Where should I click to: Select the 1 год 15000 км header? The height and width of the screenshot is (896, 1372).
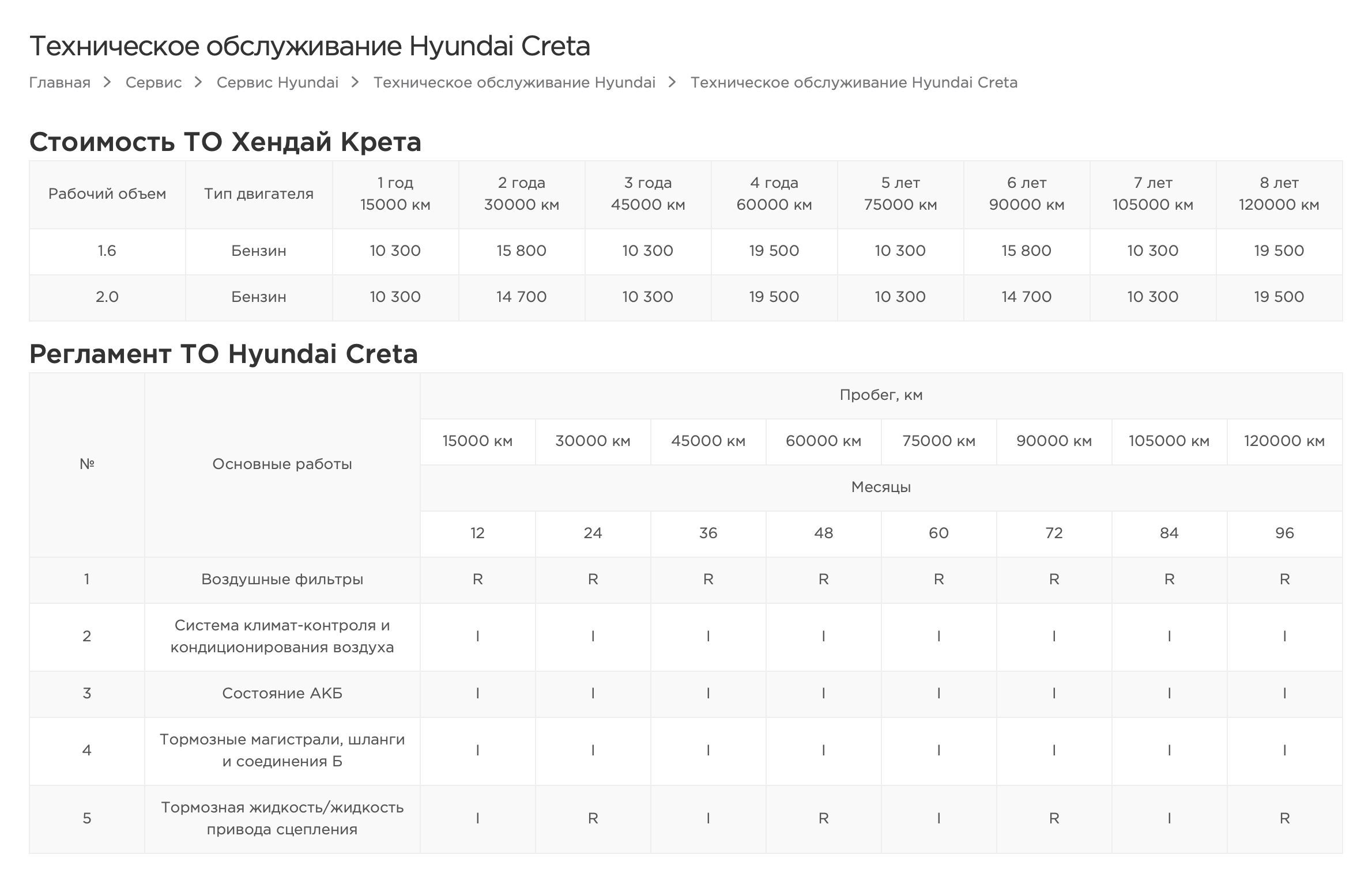click(x=395, y=194)
